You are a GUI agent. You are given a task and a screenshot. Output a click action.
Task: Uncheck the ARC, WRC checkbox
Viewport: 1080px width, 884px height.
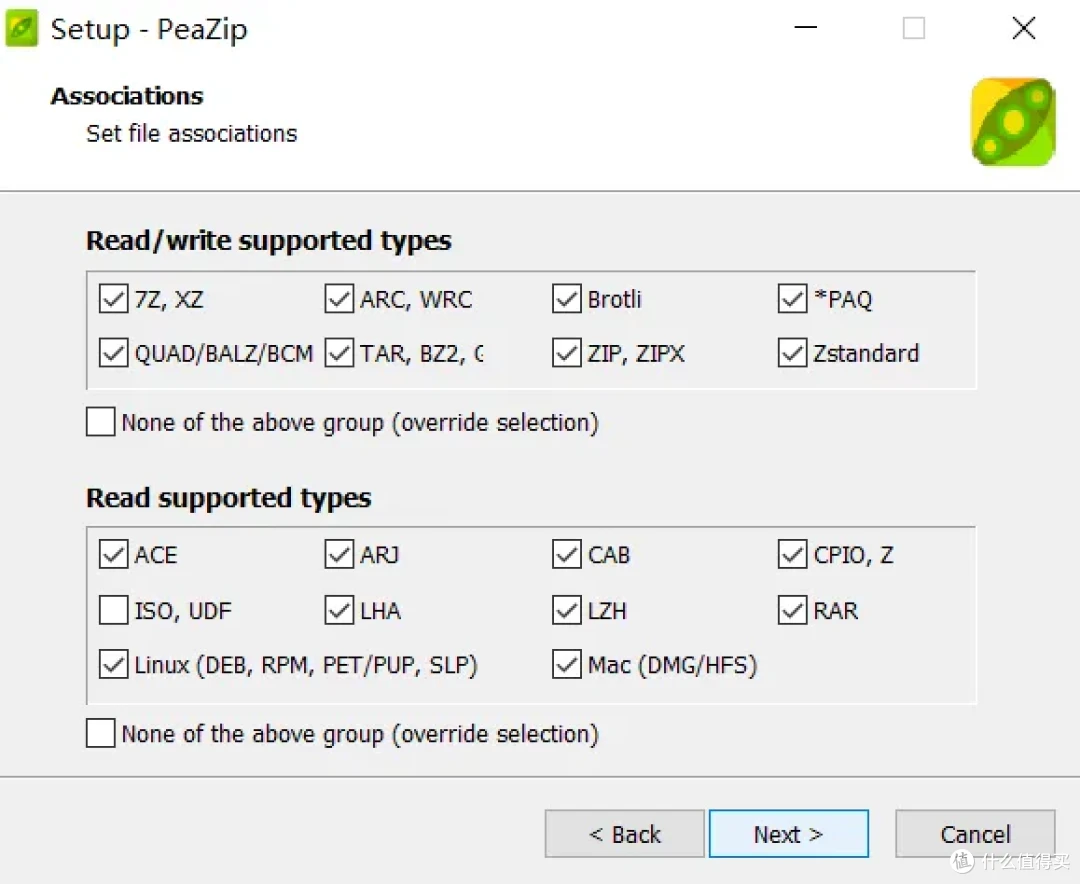point(339,299)
